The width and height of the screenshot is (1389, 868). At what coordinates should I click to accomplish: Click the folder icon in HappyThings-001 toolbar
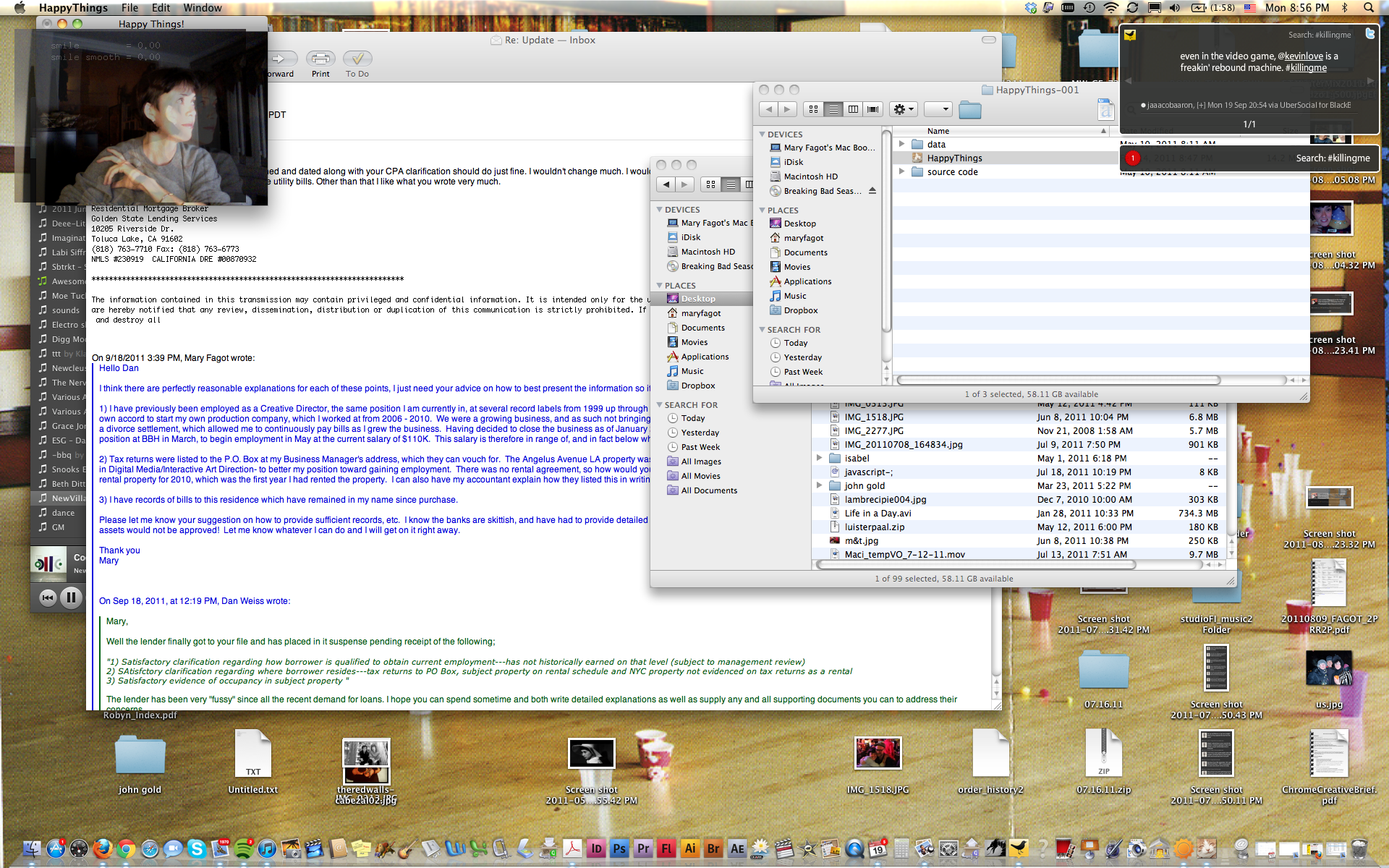969,110
